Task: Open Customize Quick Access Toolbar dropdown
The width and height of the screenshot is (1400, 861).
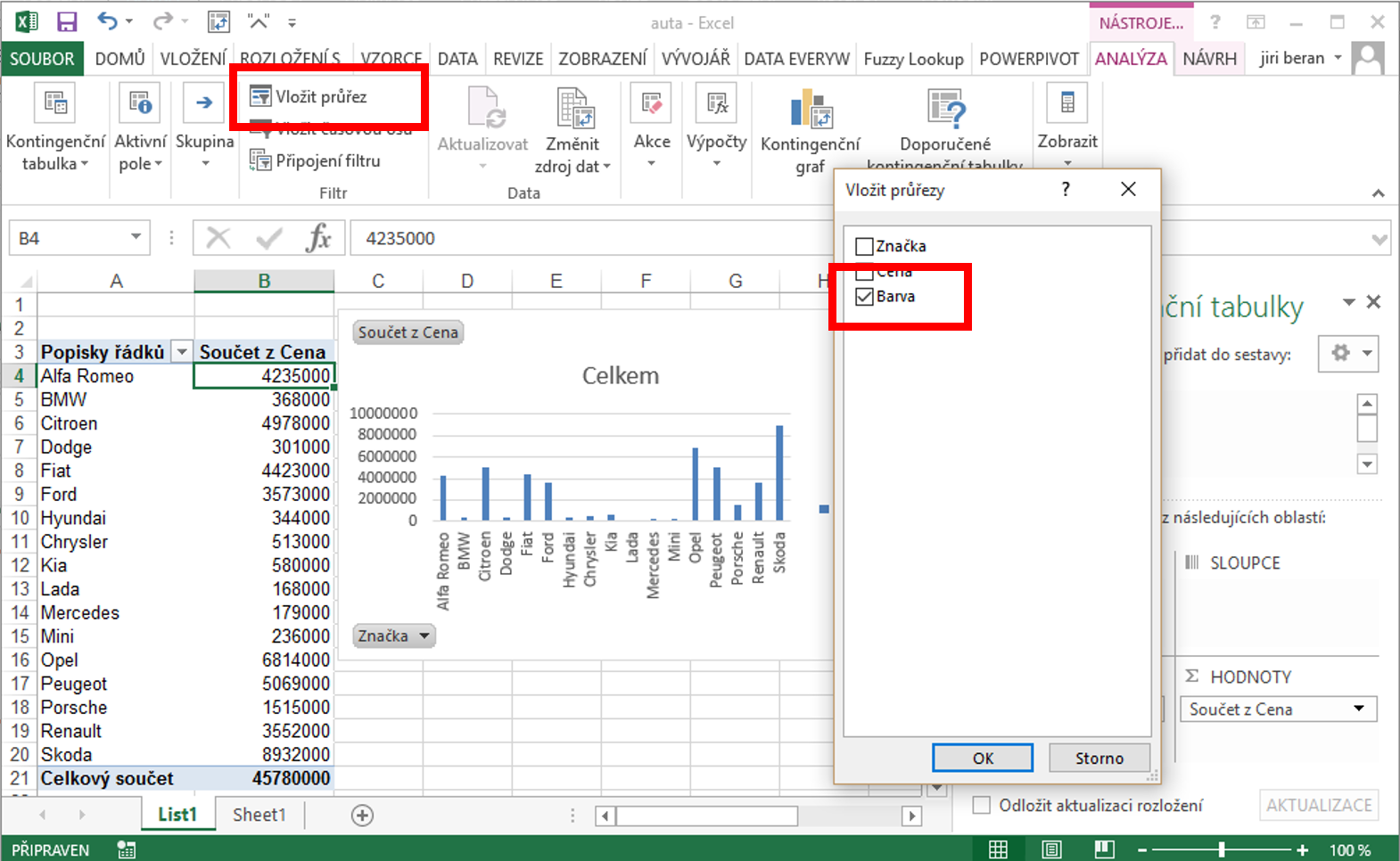Action: tap(292, 22)
